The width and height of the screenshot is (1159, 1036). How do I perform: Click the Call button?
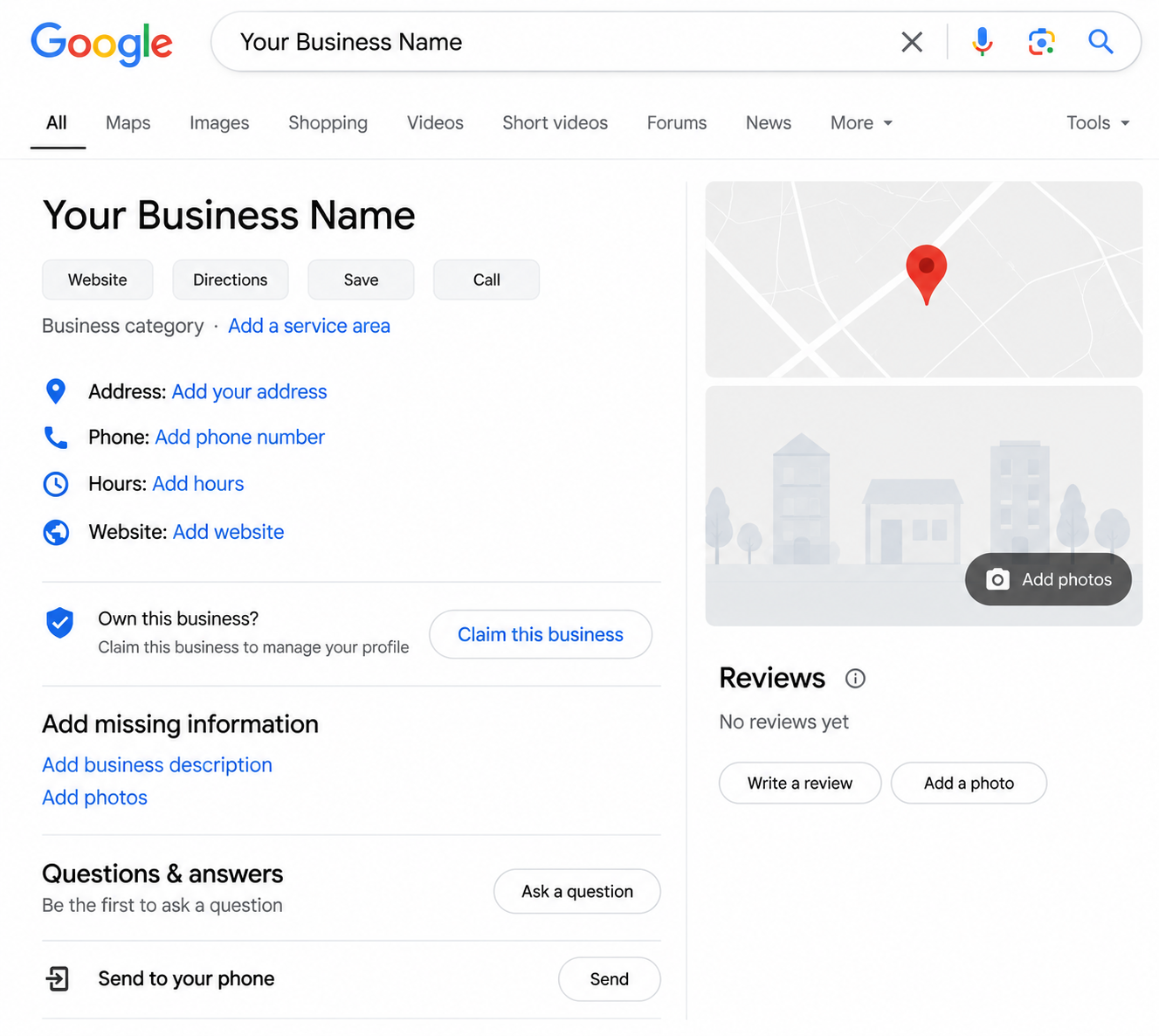coord(486,280)
